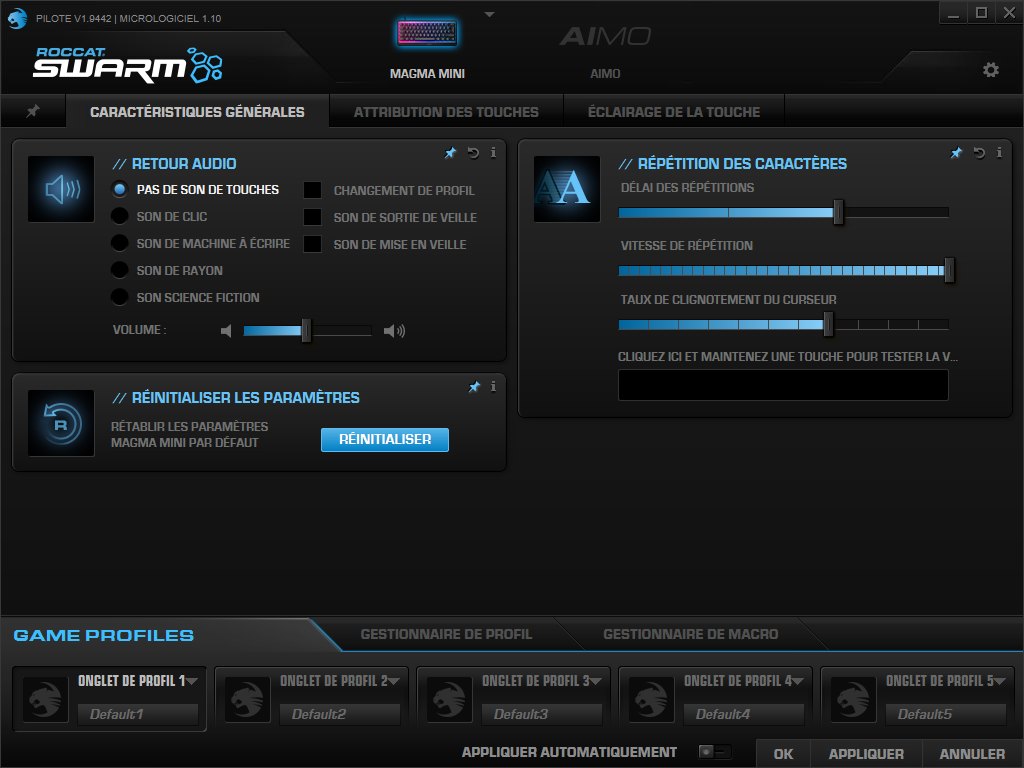Show info for Répétition des Caractères panel

(999, 153)
